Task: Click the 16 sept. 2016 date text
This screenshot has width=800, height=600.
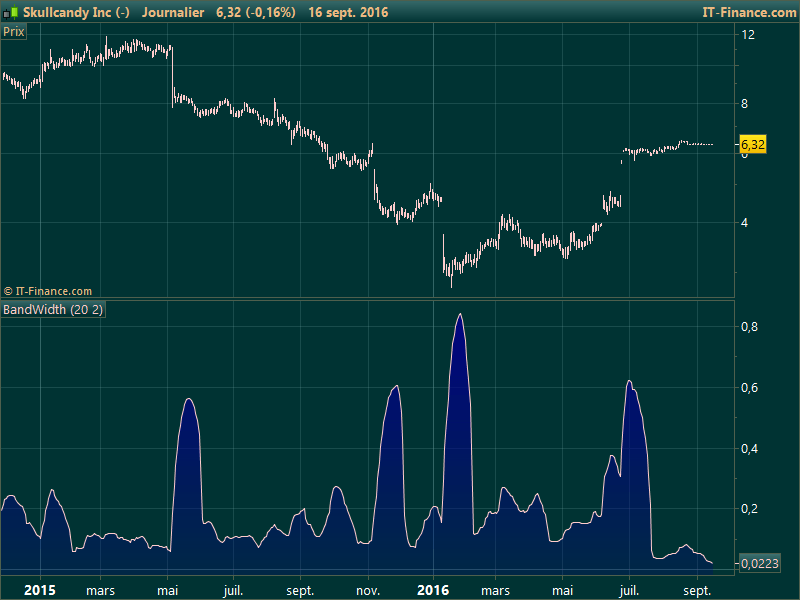Action: [348, 12]
